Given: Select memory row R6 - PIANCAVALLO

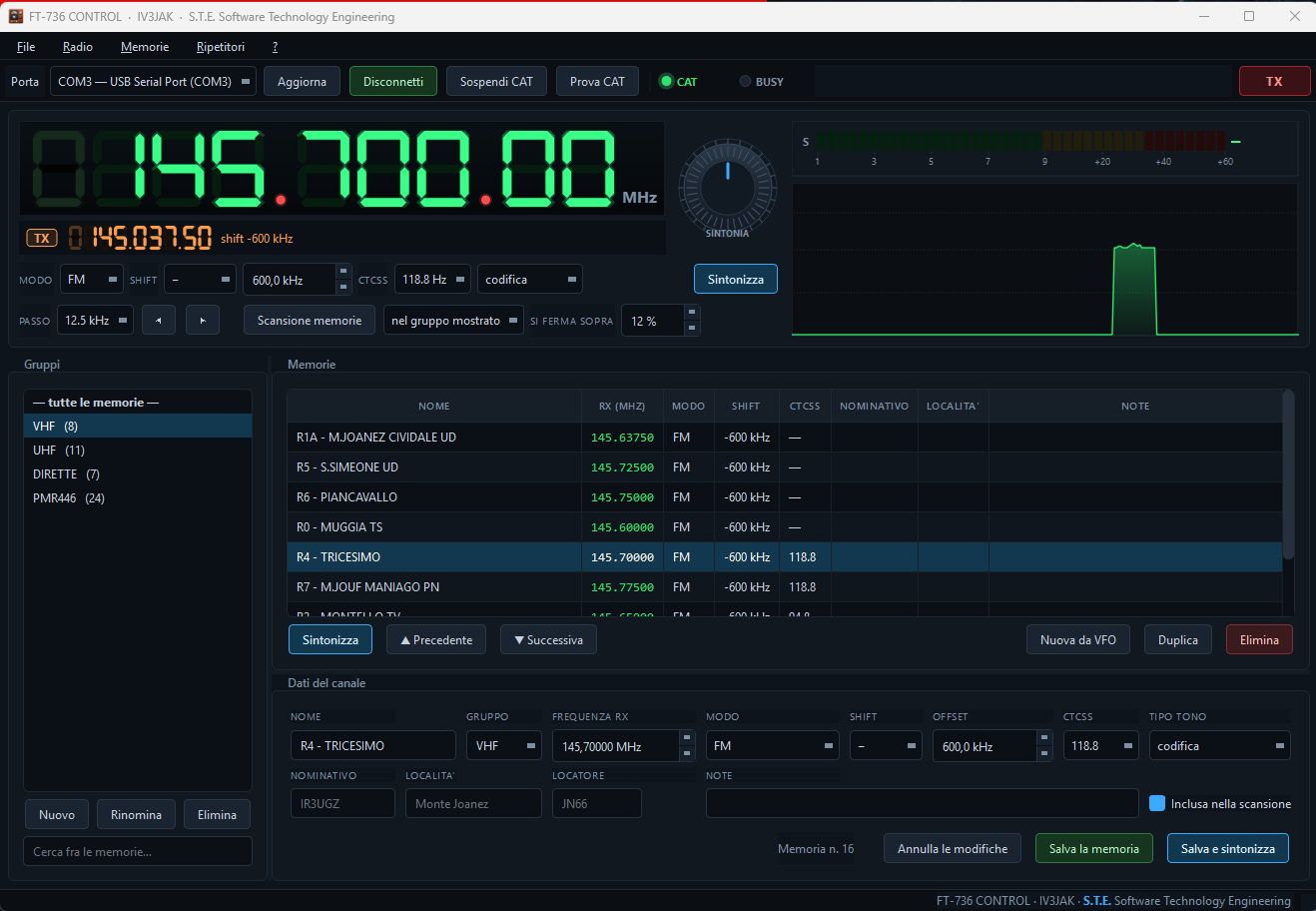Looking at the screenshot, I should (784, 497).
